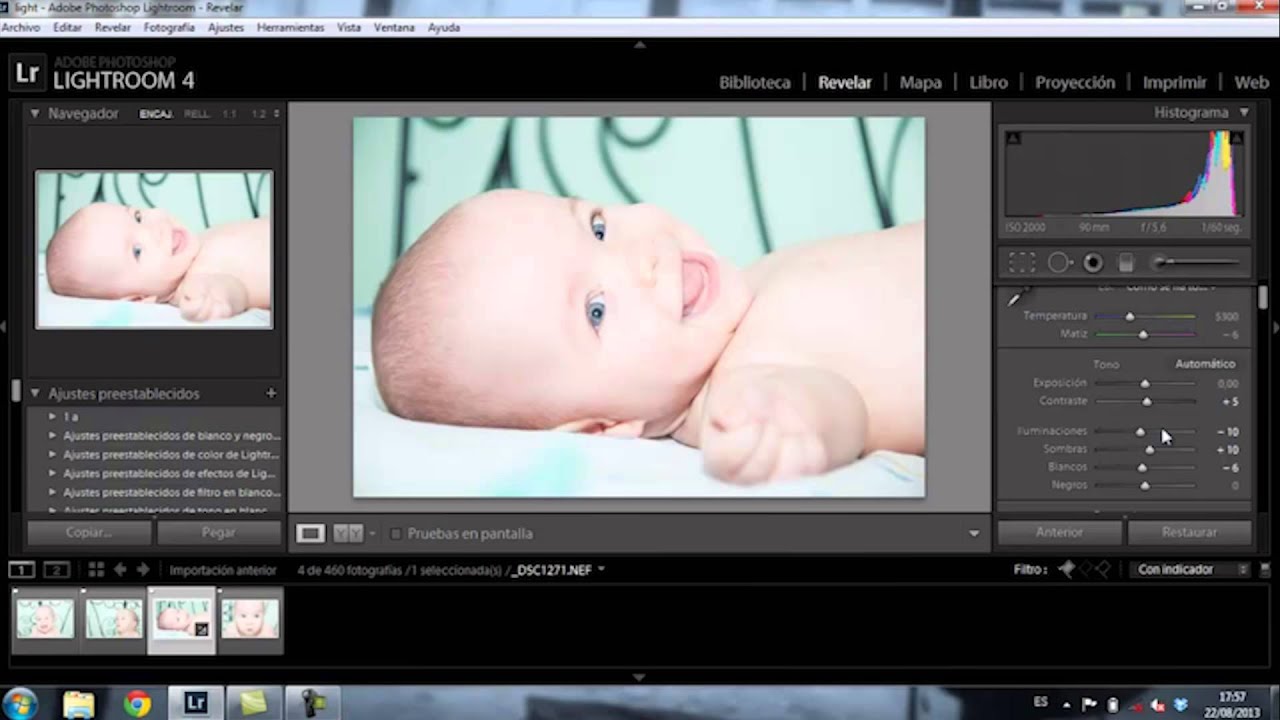Expand Ajustes preestablecidos de filtro folder
Screen dimensions: 1280x720
[x=52, y=493]
